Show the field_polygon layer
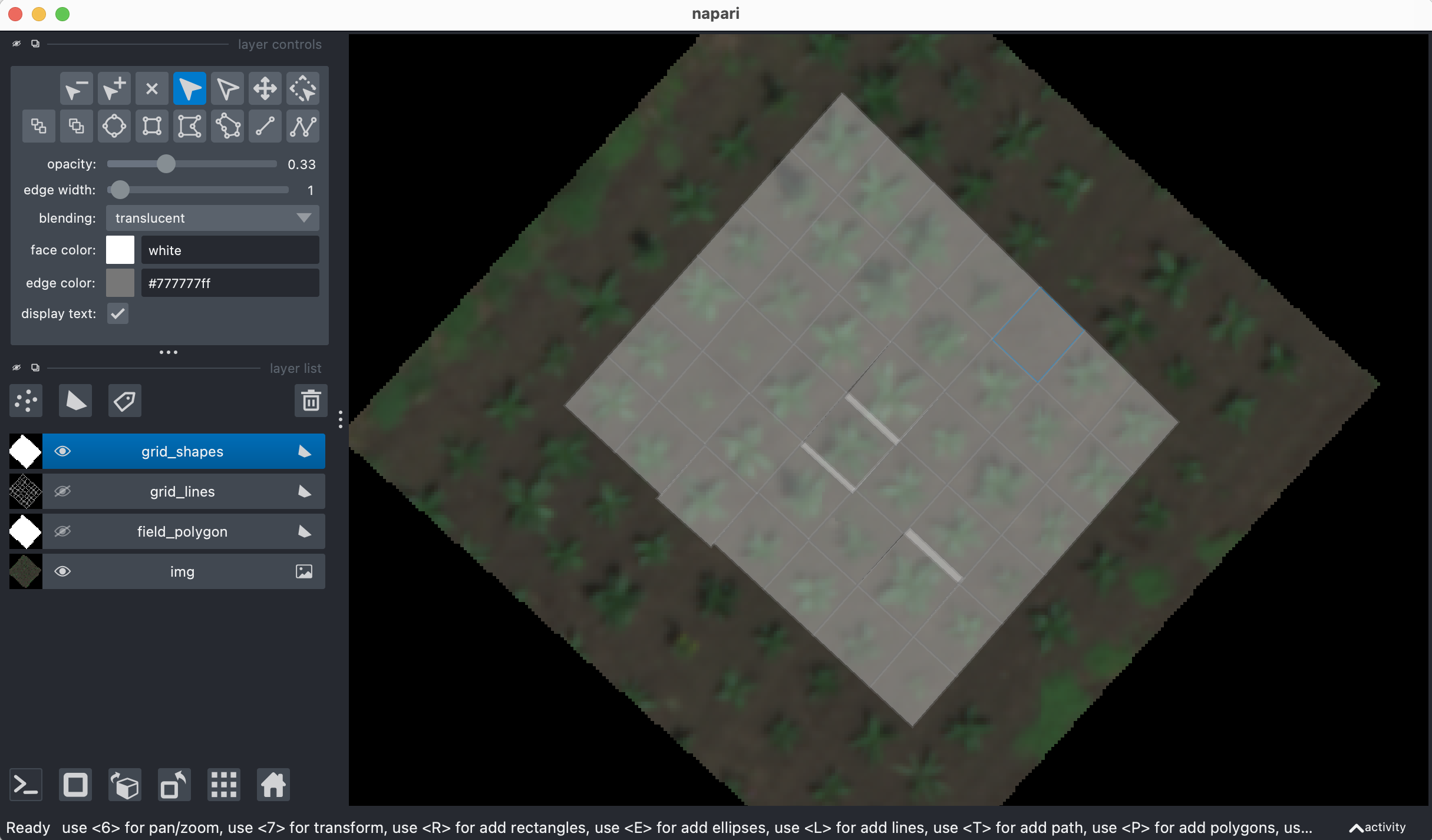Image resolution: width=1432 pixels, height=840 pixels. (x=62, y=531)
